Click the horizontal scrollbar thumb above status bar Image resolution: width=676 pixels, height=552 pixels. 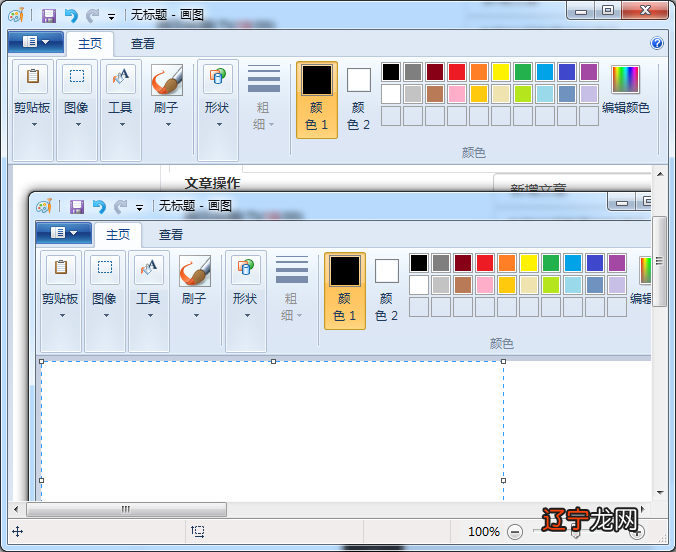125,509
